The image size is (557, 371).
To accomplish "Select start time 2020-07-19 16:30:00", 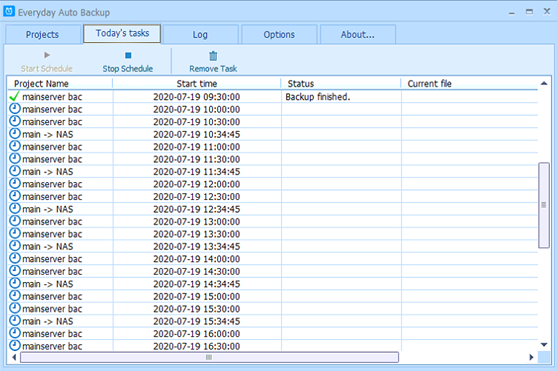I will [197, 346].
